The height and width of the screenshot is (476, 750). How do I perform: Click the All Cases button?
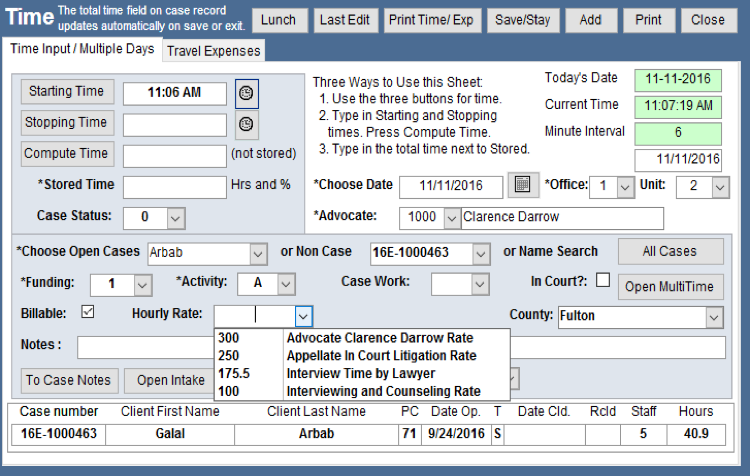[669, 251]
